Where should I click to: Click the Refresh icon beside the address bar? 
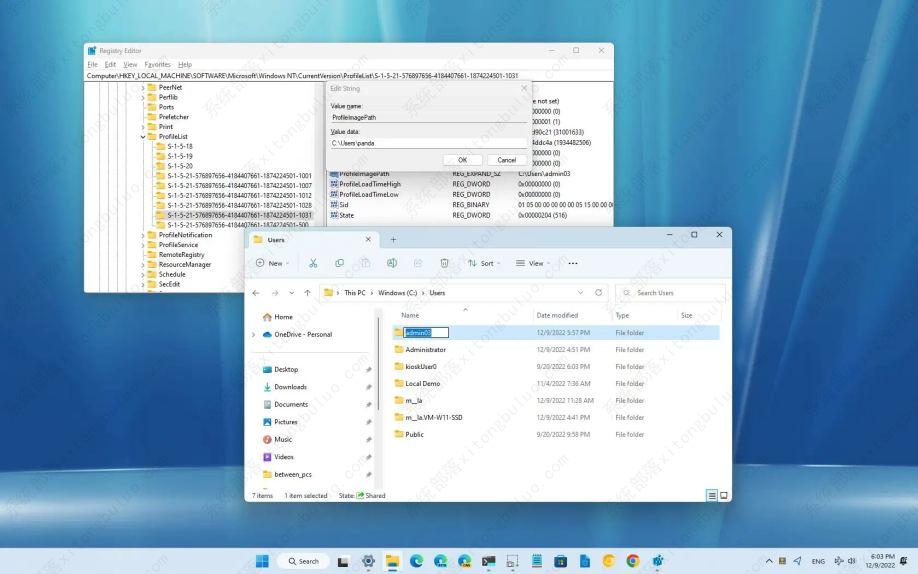[x=599, y=293]
